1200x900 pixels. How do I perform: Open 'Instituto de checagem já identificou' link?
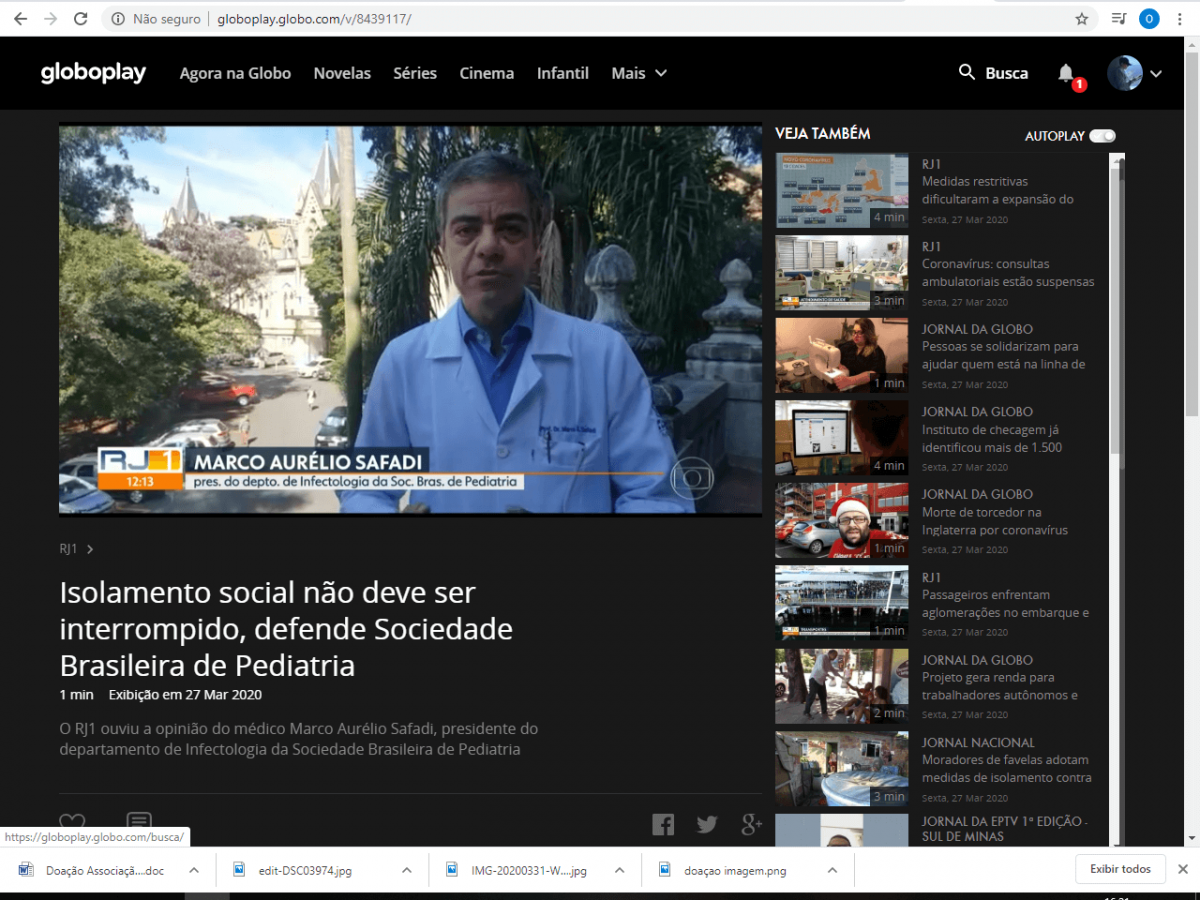pos(992,439)
